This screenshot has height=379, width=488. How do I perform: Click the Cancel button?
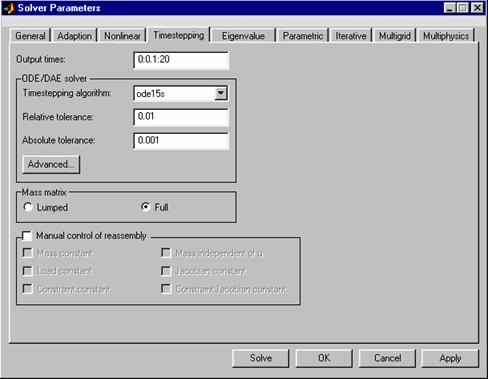tap(387, 358)
